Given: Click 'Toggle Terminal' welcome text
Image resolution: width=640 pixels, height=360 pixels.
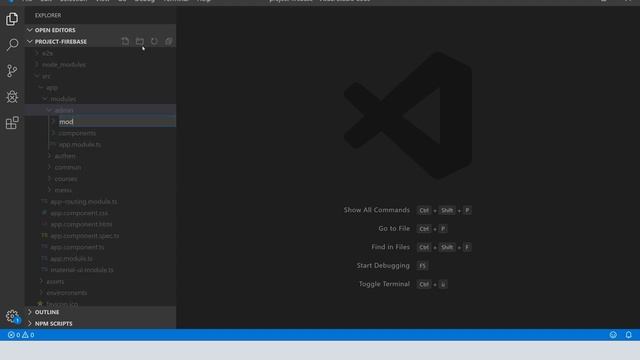Looking at the screenshot, I should pos(384,284).
